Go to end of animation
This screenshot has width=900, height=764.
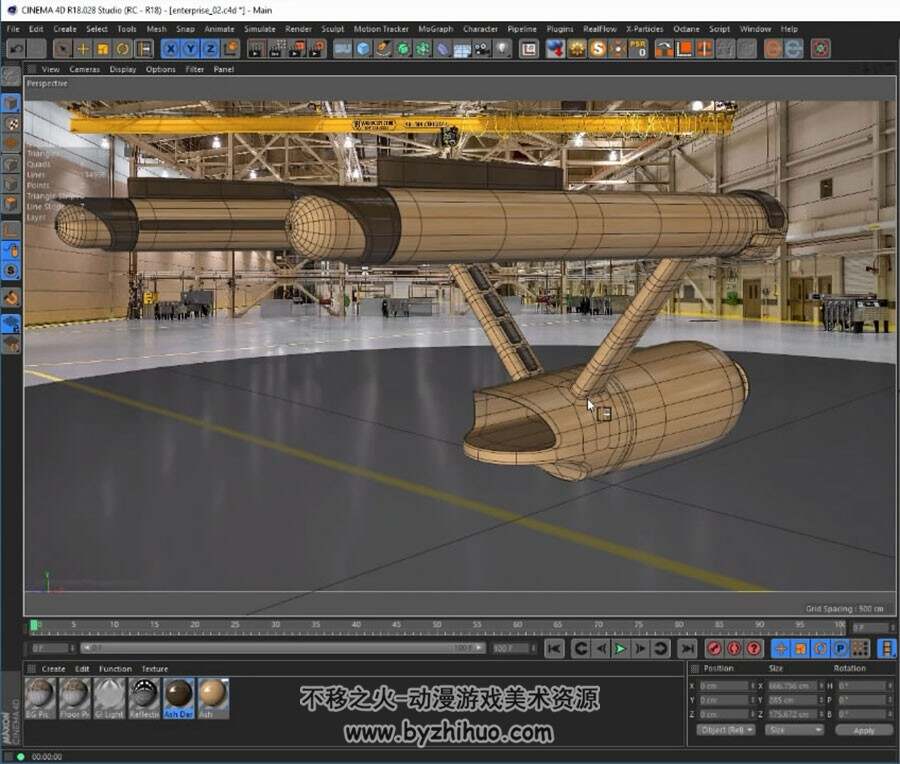click(687, 649)
